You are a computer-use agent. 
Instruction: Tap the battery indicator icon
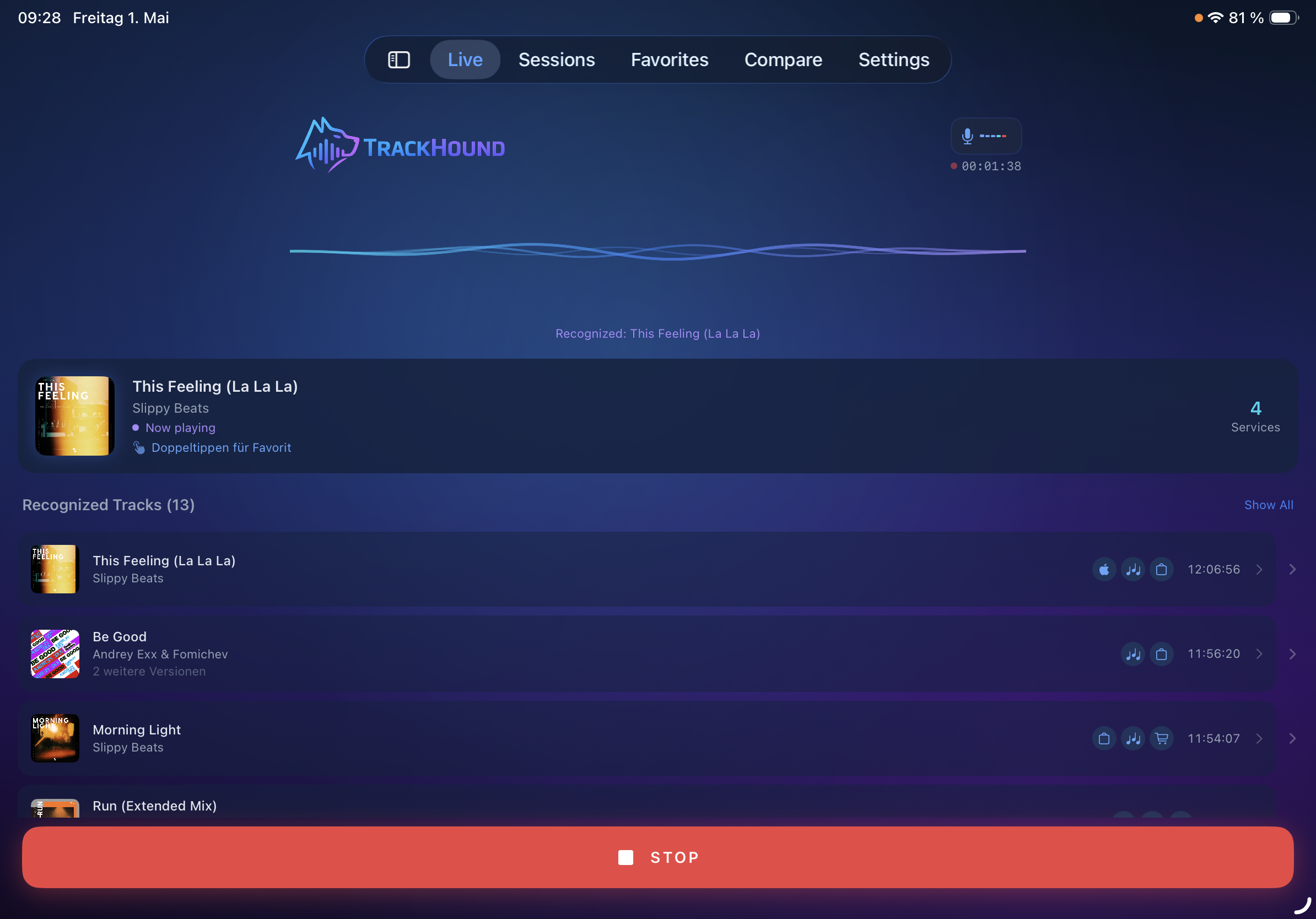(1284, 18)
